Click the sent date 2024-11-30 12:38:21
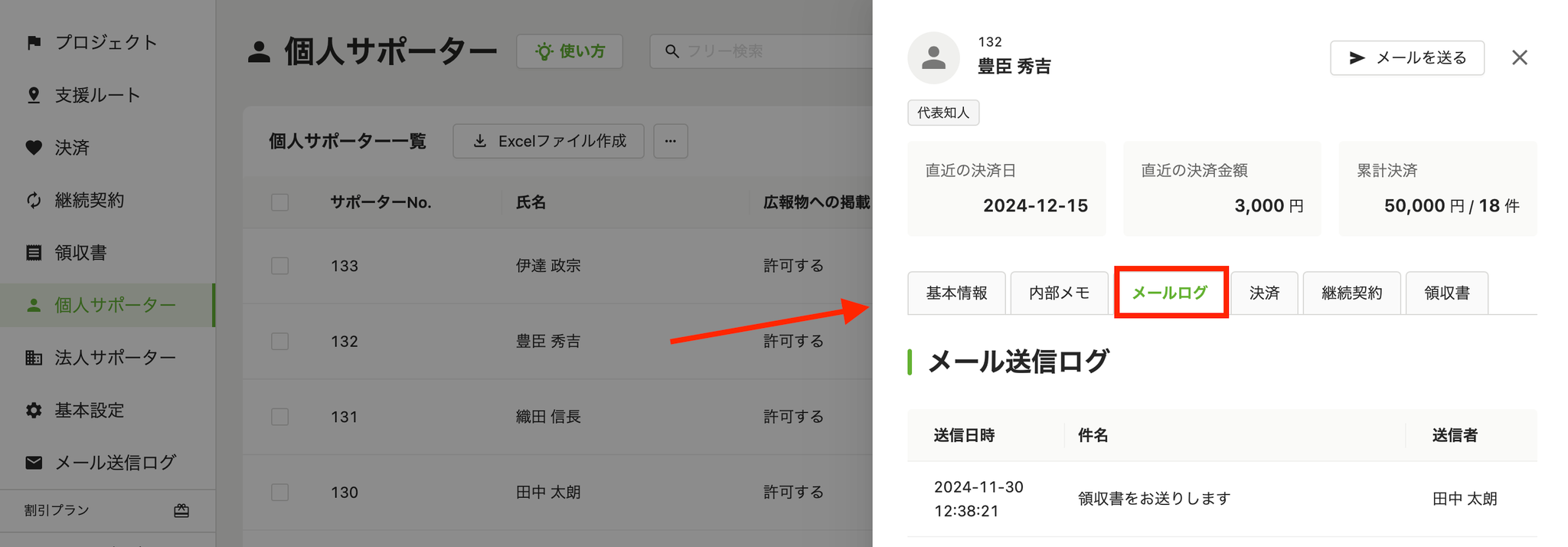 978,499
